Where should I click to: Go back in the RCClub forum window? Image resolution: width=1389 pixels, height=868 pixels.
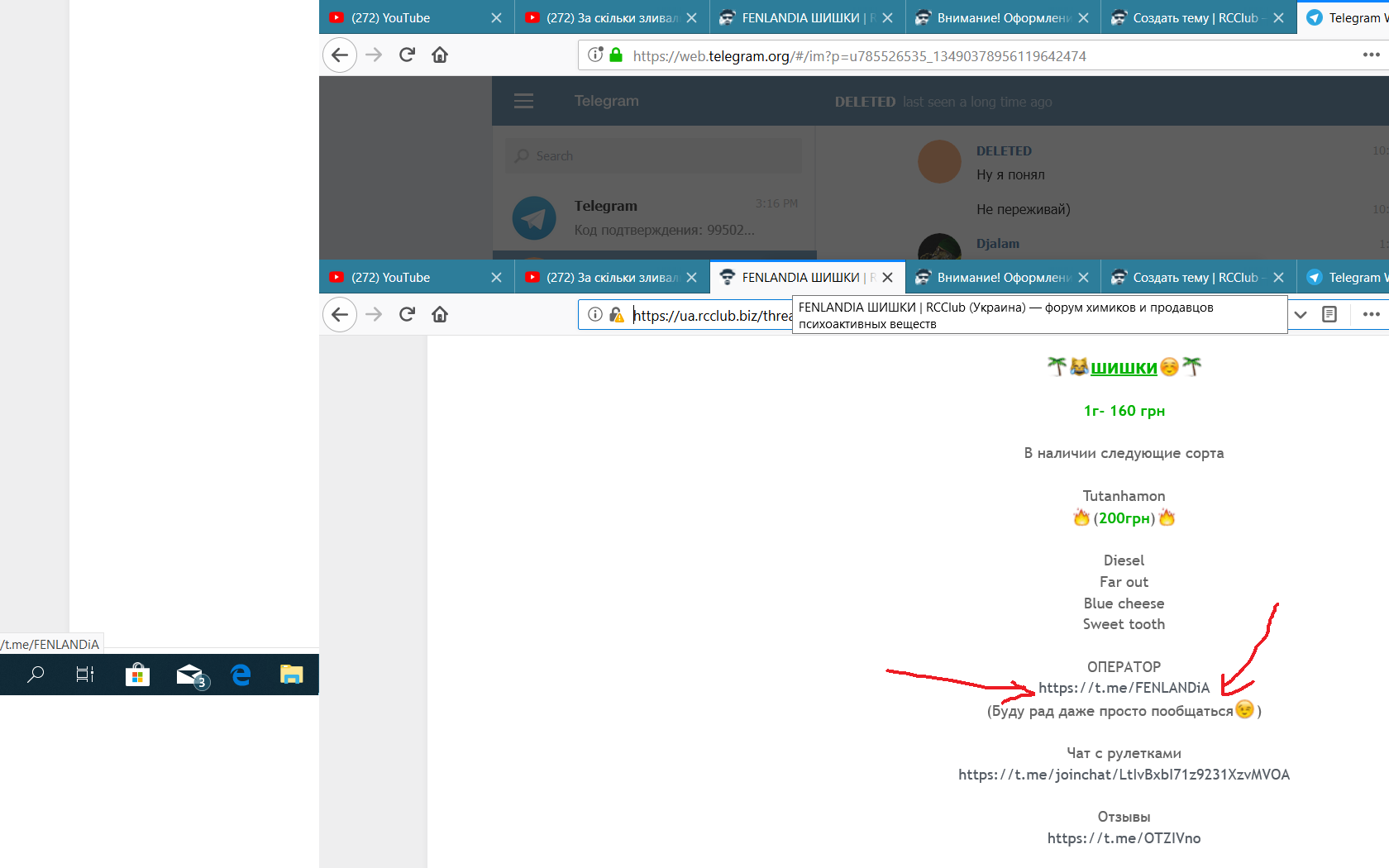coord(340,315)
